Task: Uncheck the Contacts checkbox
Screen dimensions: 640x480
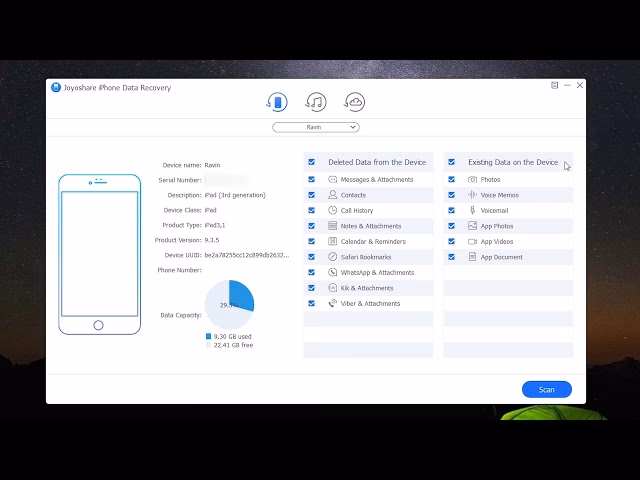Action: click(x=311, y=195)
